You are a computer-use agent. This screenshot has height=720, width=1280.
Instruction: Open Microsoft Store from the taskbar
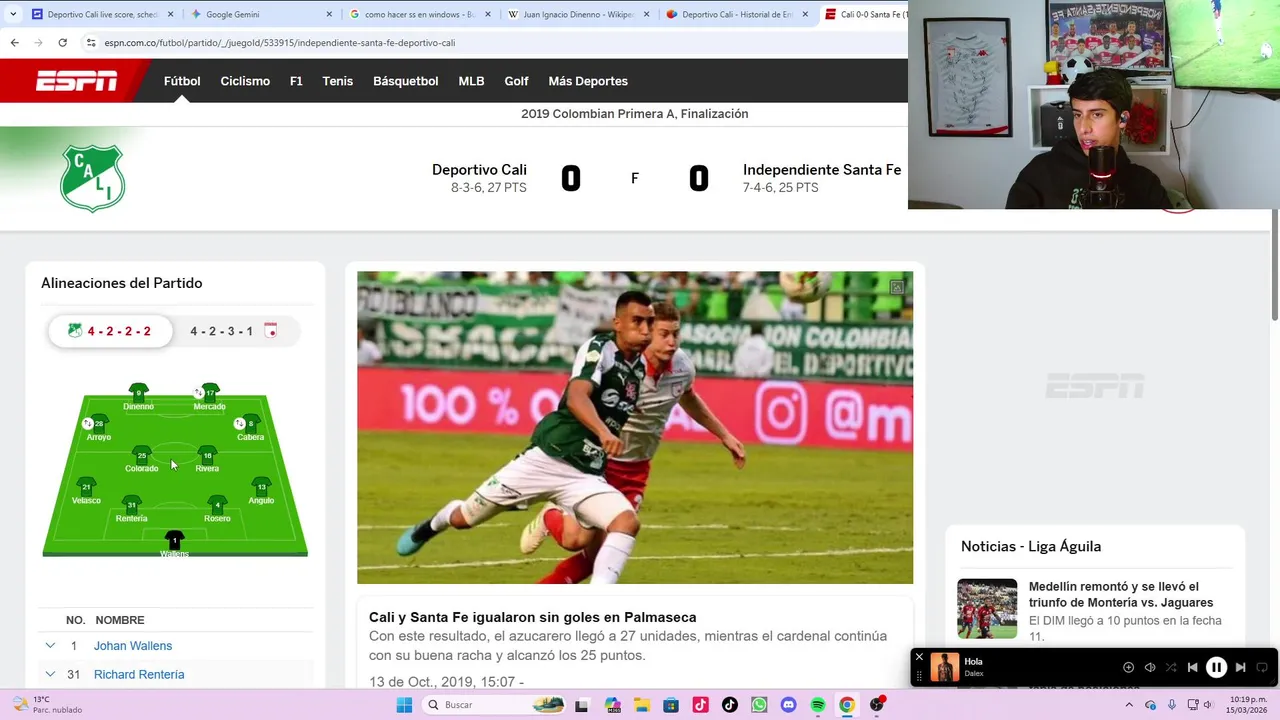(671, 705)
